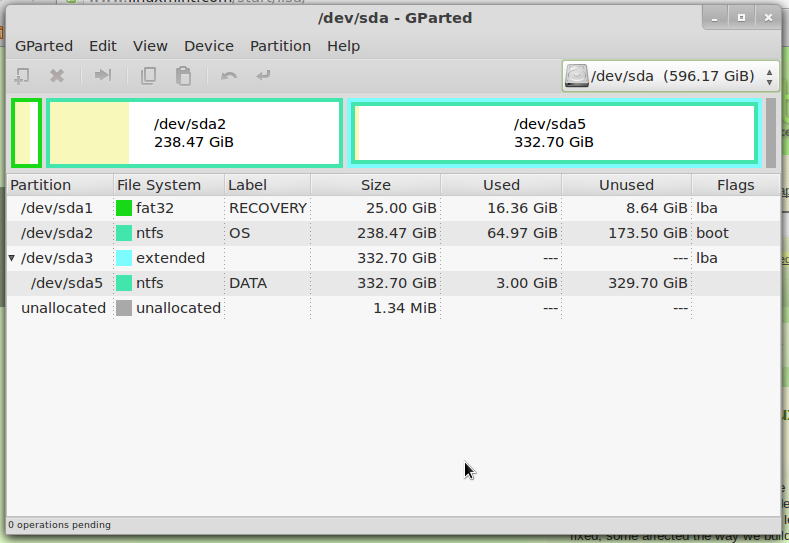Click the Delete partition toolbar icon

57,76
